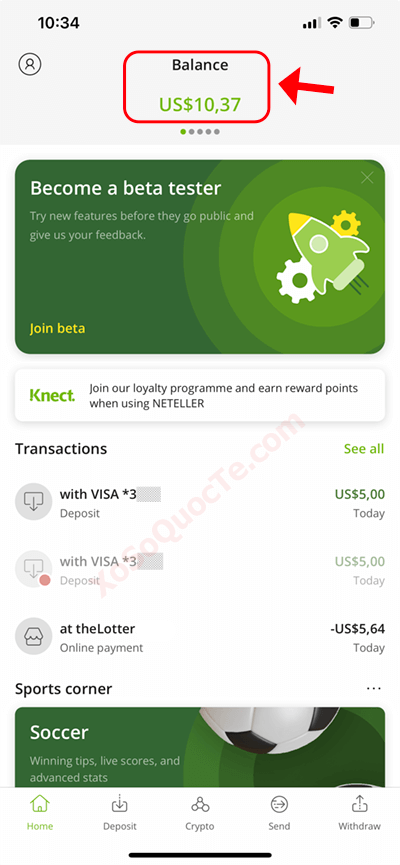Open theLotter online payment transaction
Viewport: 400px width, 865px height.
(x=200, y=637)
